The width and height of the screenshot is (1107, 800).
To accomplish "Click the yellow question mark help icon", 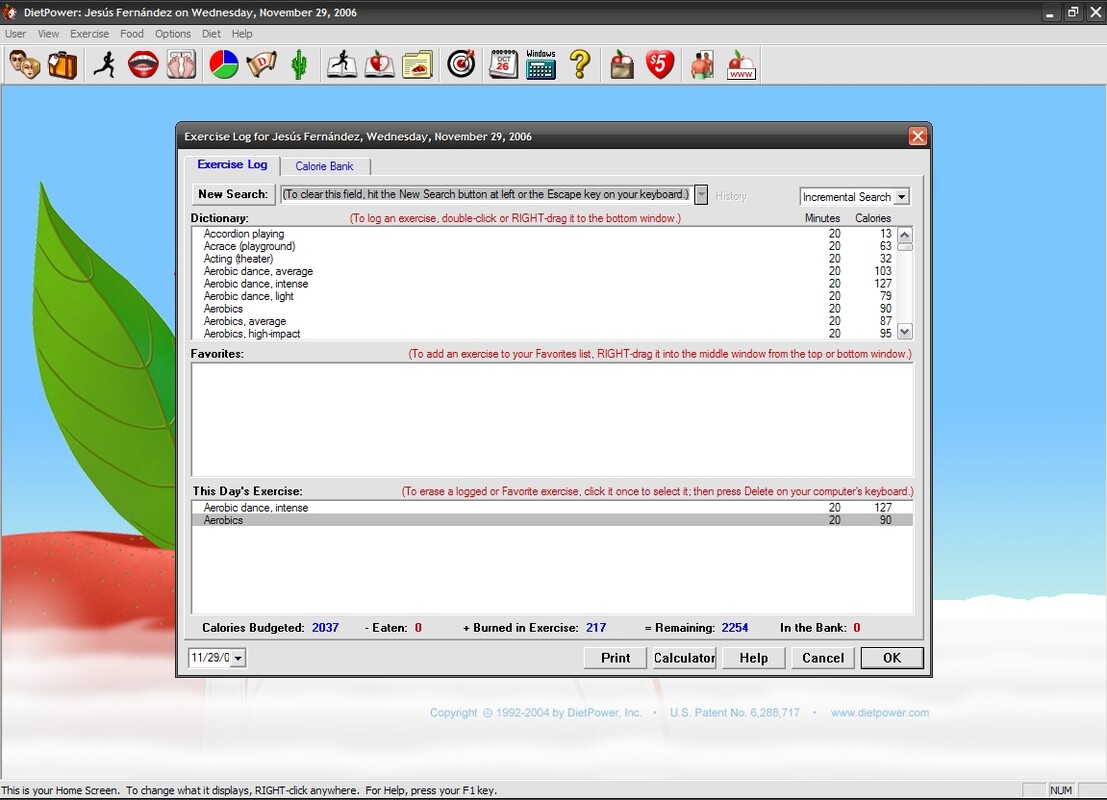I will pyautogui.click(x=580, y=65).
